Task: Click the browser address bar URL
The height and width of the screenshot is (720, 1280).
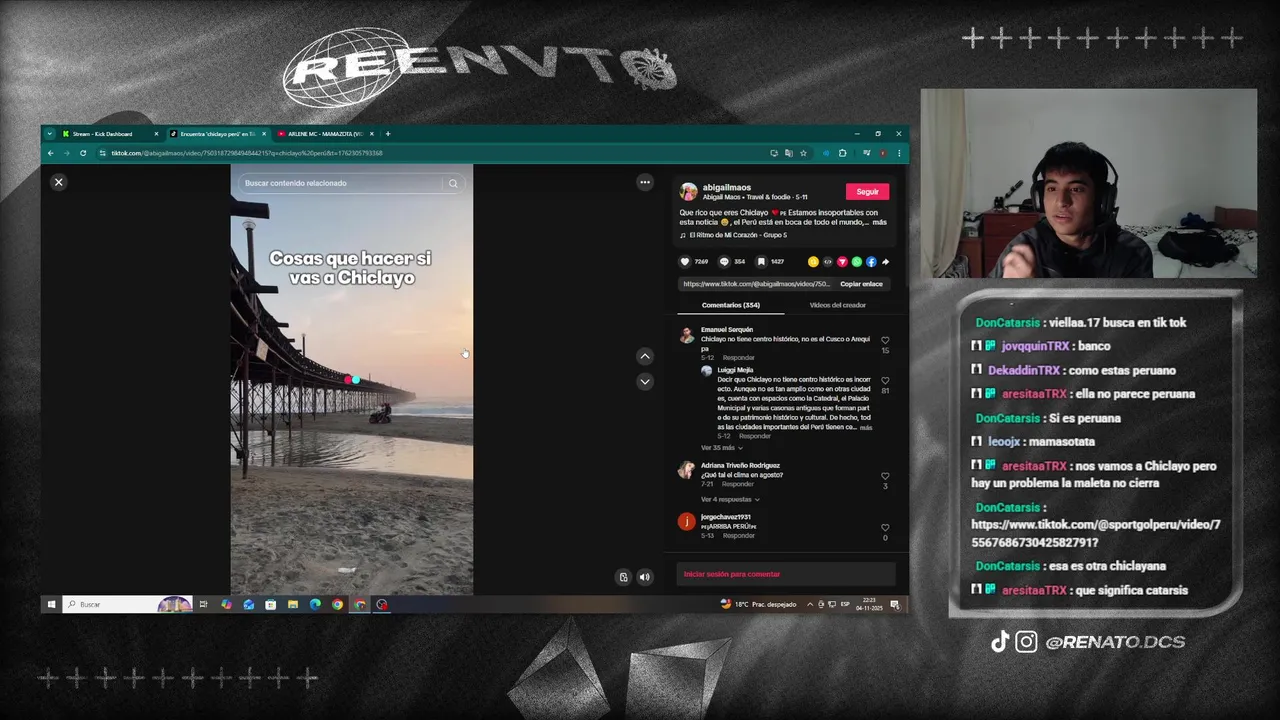Action: click(x=247, y=153)
